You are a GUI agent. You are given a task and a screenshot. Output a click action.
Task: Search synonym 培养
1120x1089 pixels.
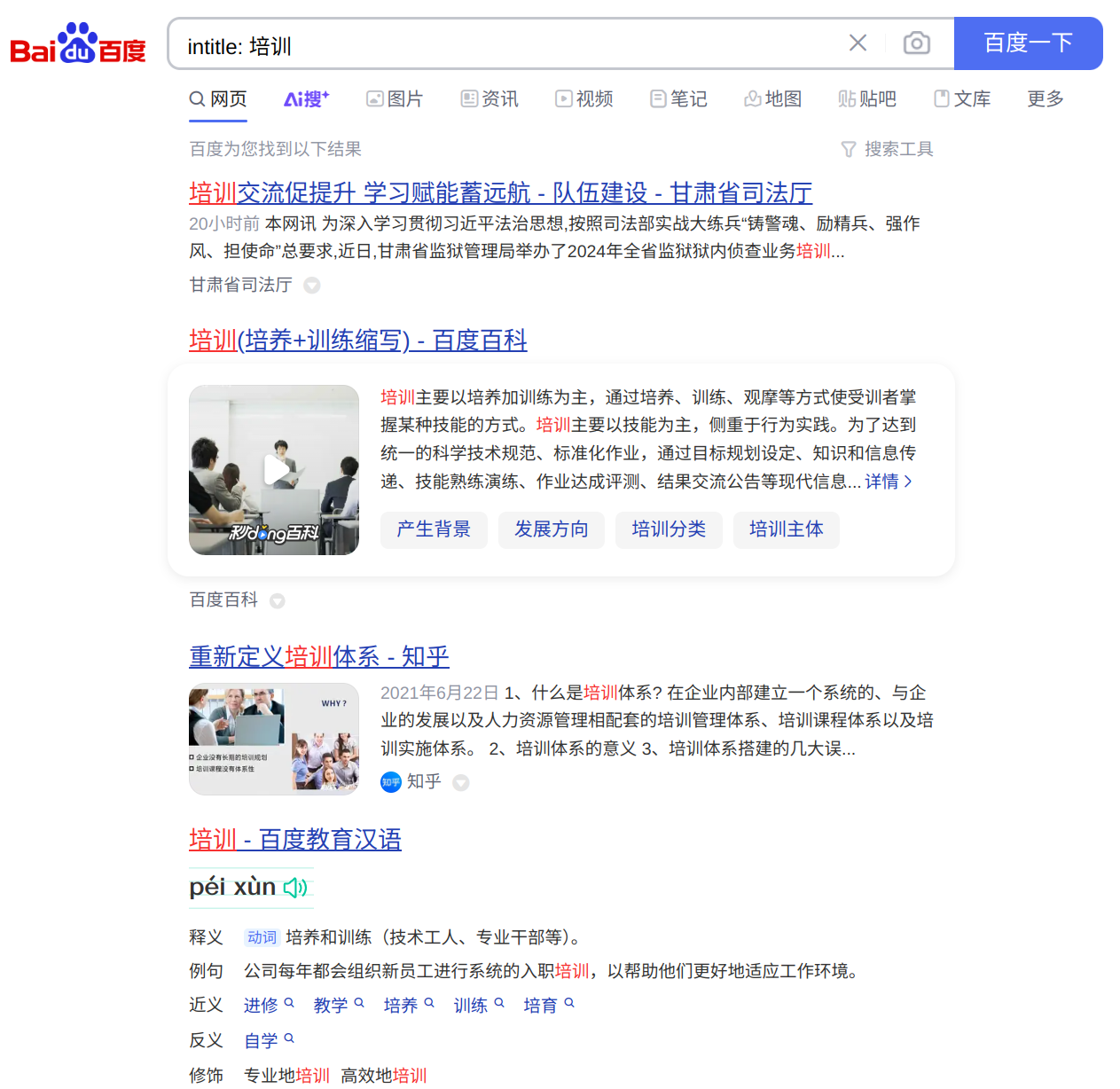coord(409,1005)
